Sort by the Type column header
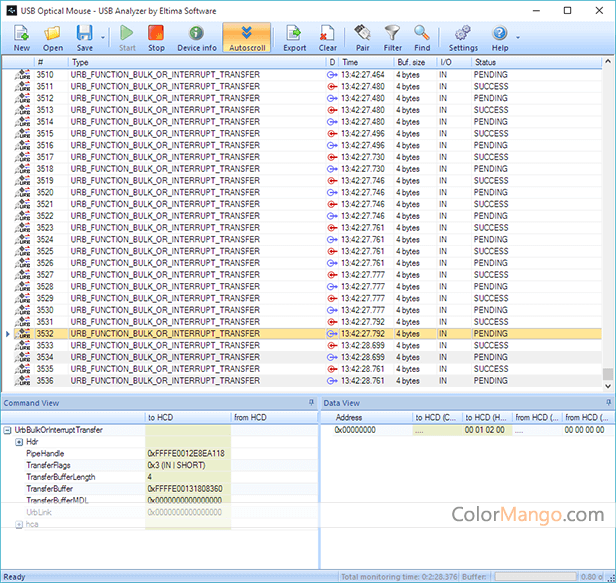 [x=196, y=62]
